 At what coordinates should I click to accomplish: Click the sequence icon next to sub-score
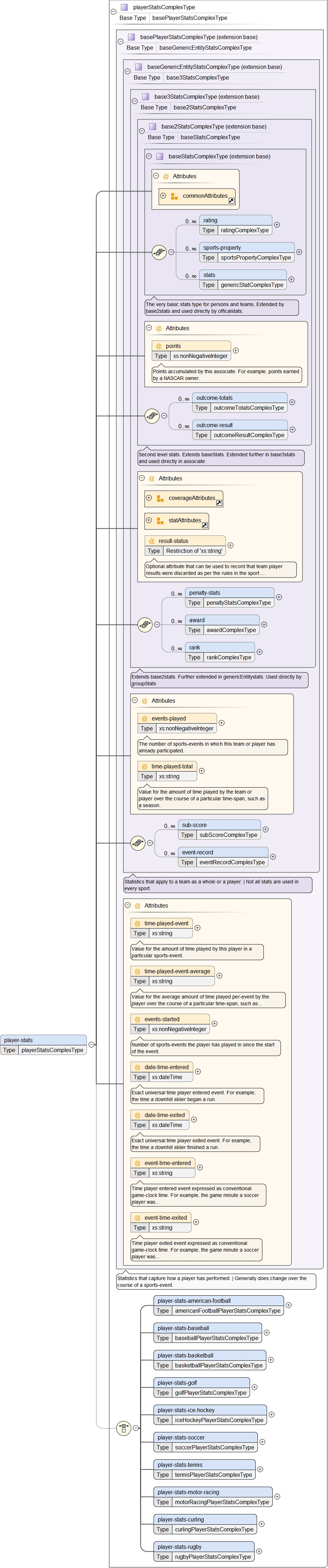138,843
